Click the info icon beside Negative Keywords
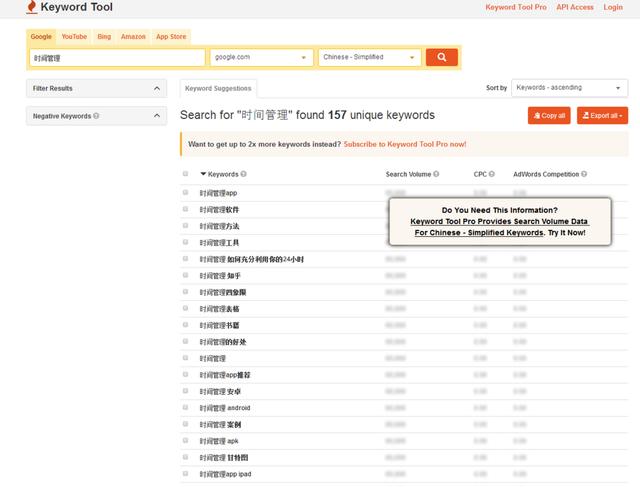640x487 pixels. (96, 116)
